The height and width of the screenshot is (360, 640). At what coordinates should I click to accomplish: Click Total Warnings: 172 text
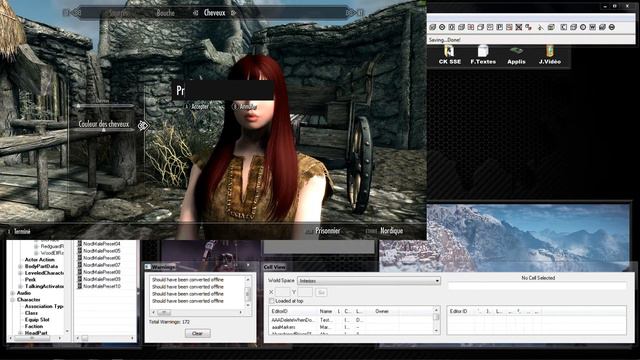[169, 322]
